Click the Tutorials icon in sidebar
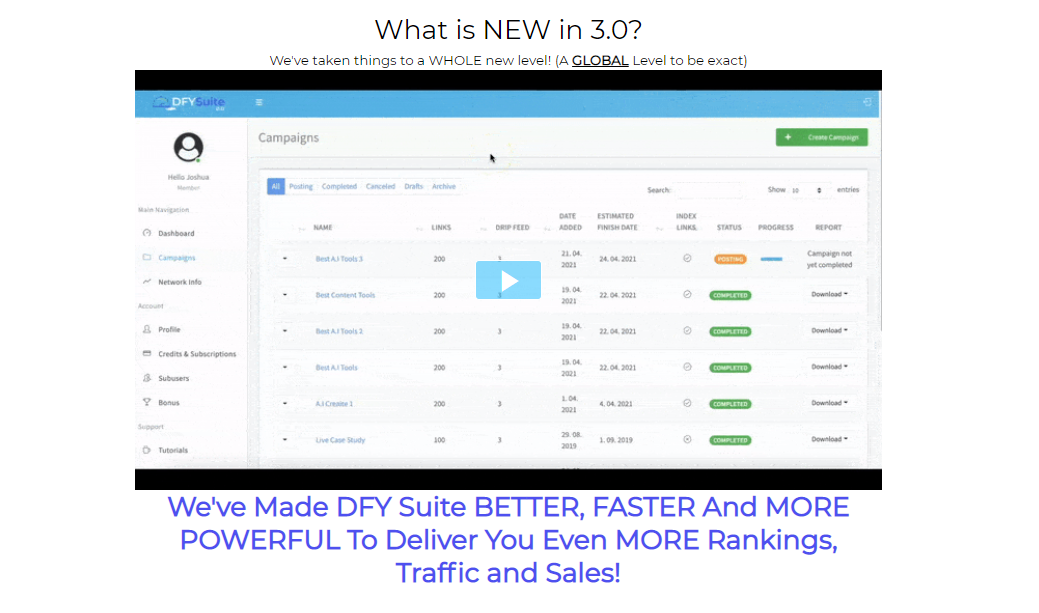 147,450
